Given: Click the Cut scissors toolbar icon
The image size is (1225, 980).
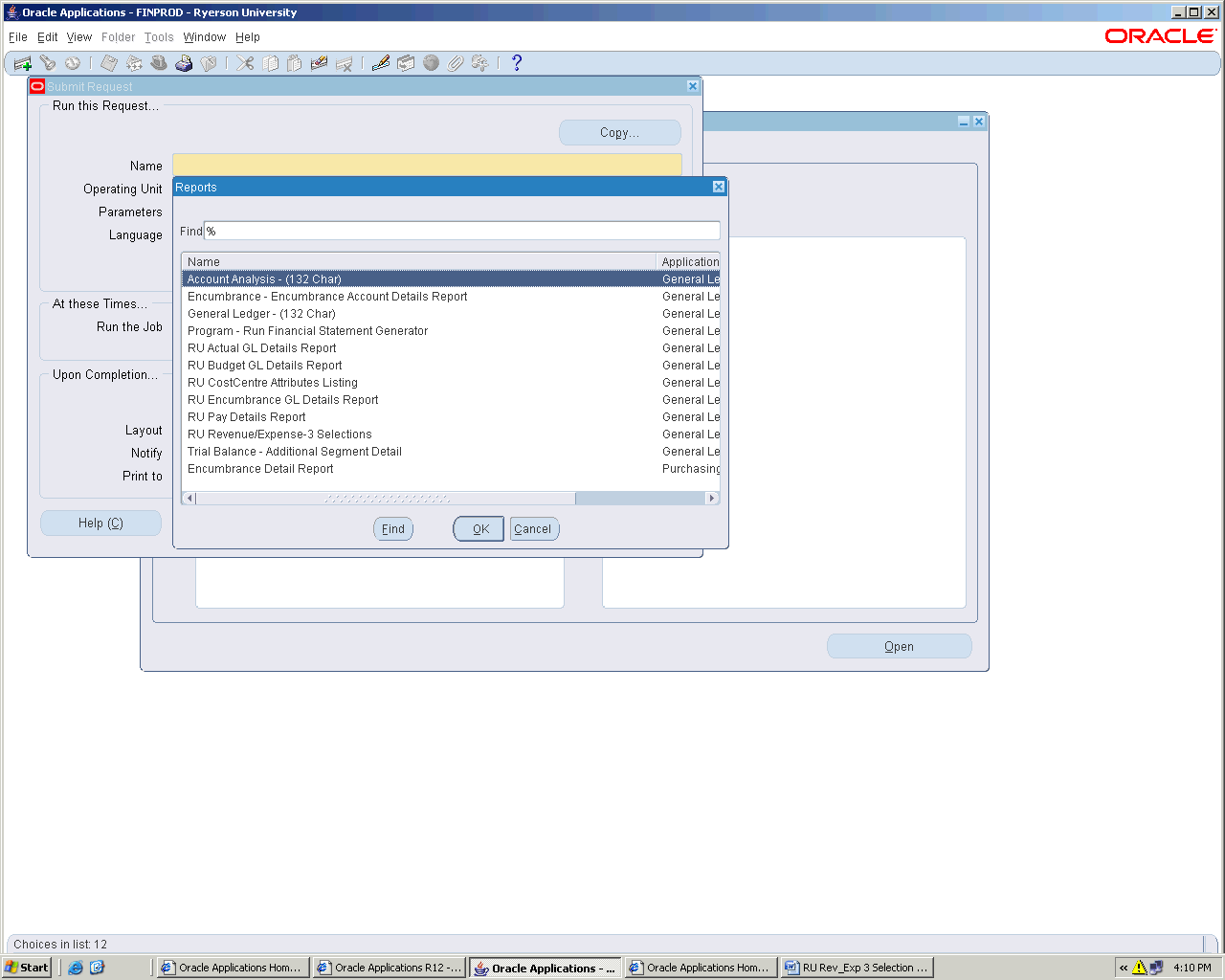Looking at the screenshot, I should (x=245, y=63).
